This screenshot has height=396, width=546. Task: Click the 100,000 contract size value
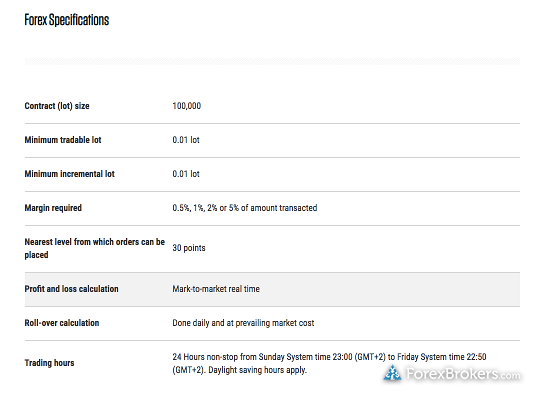click(x=187, y=106)
